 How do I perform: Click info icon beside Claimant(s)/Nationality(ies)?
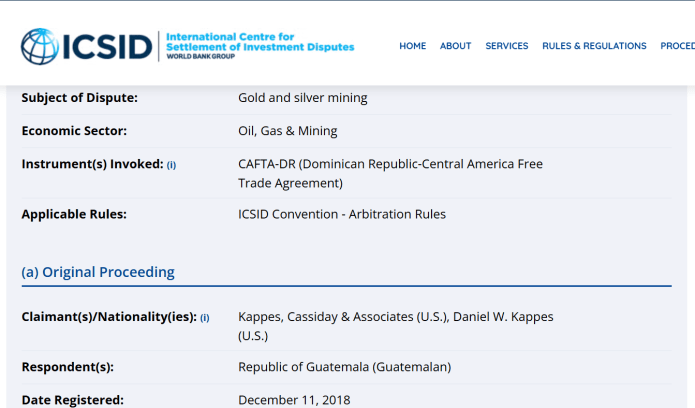pyautogui.click(x=205, y=318)
